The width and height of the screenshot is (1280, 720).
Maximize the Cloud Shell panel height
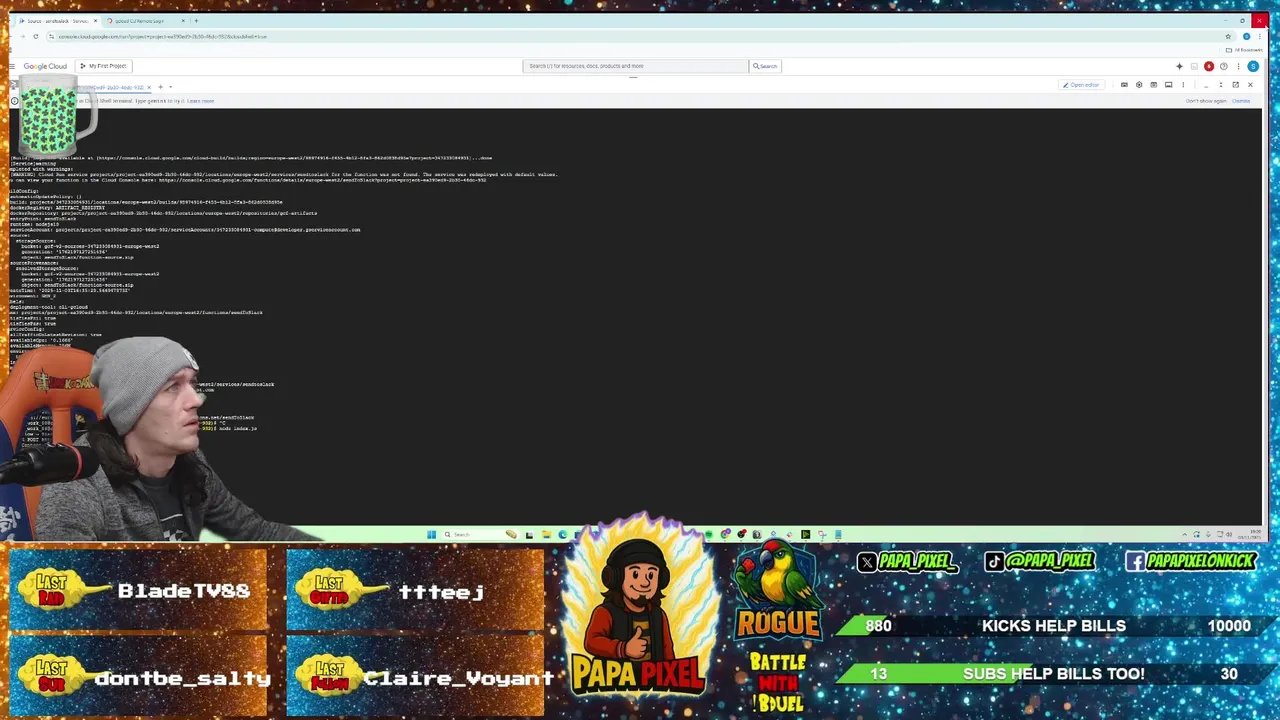click(1221, 85)
